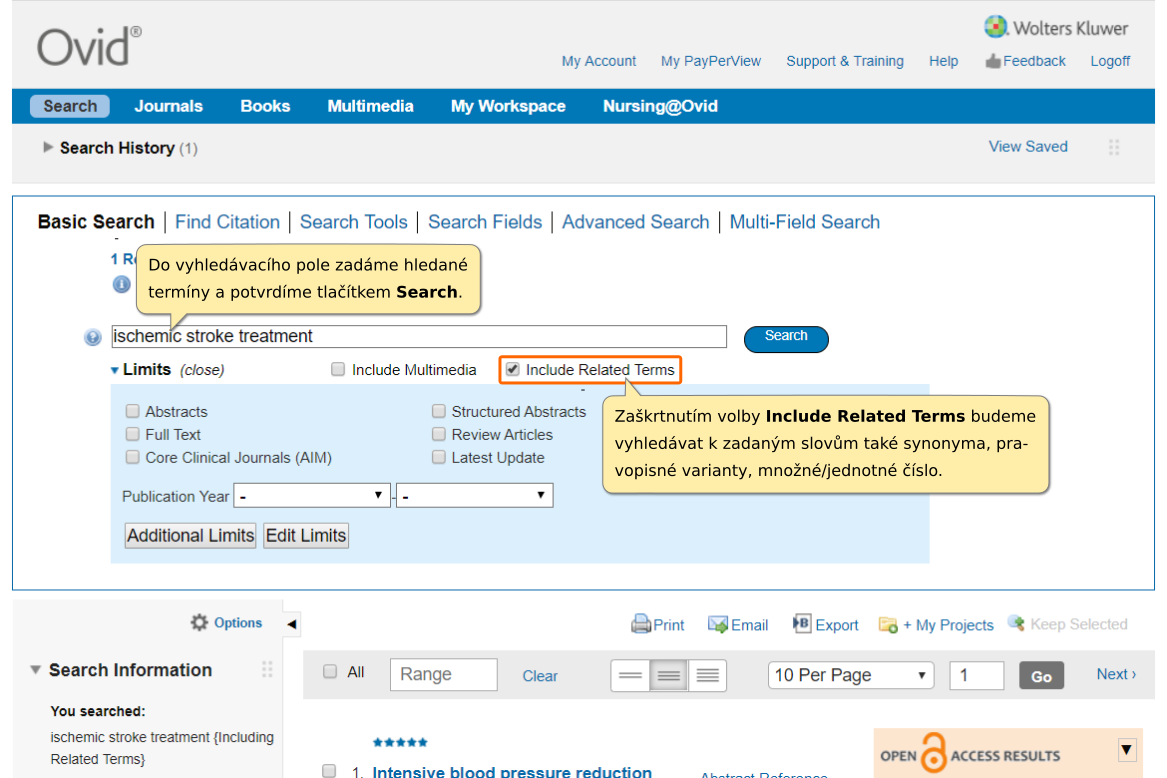Click the Range input field
1167x778 pixels.
pyautogui.click(x=444, y=675)
